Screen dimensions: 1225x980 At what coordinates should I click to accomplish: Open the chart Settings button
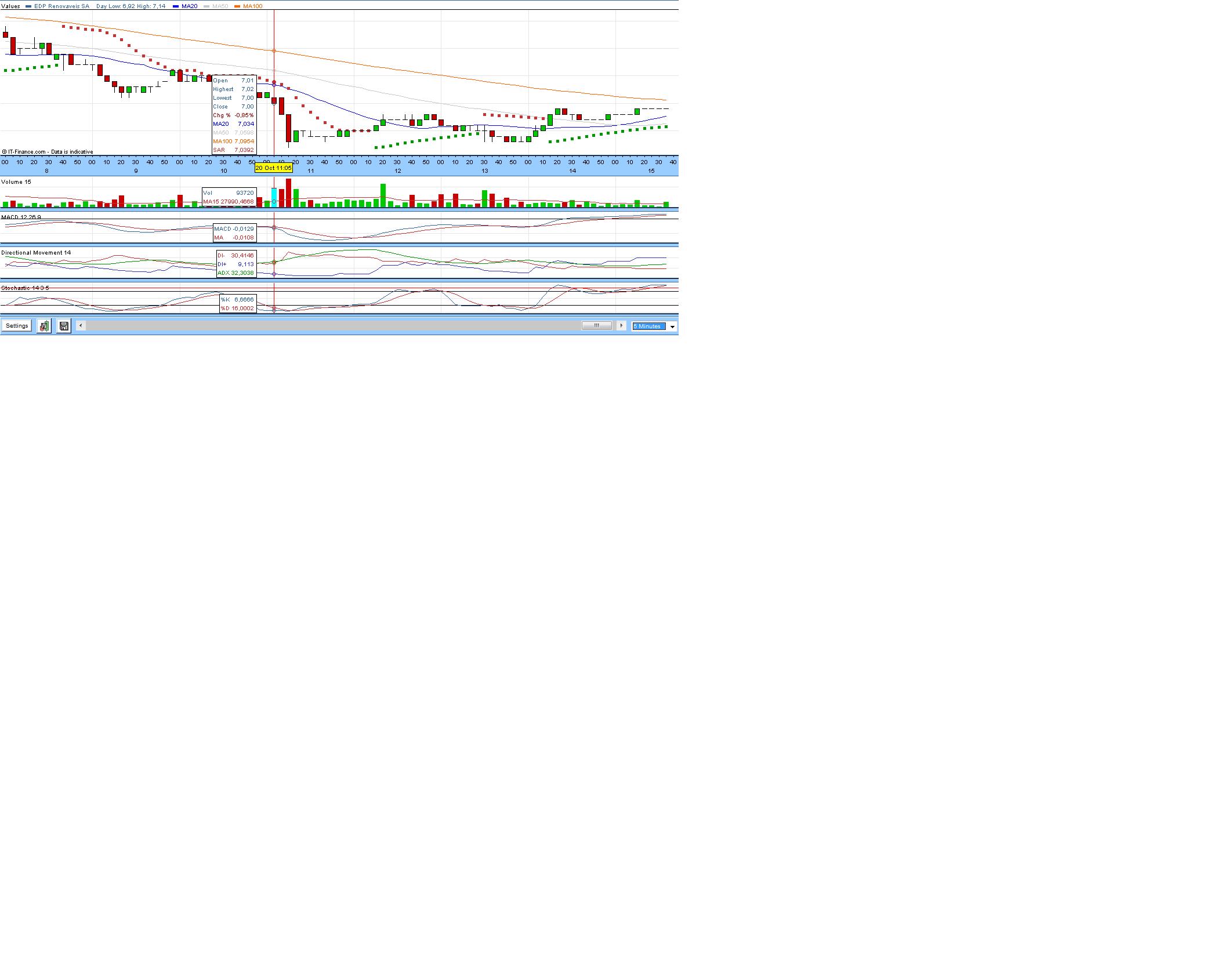(x=17, y=326)
